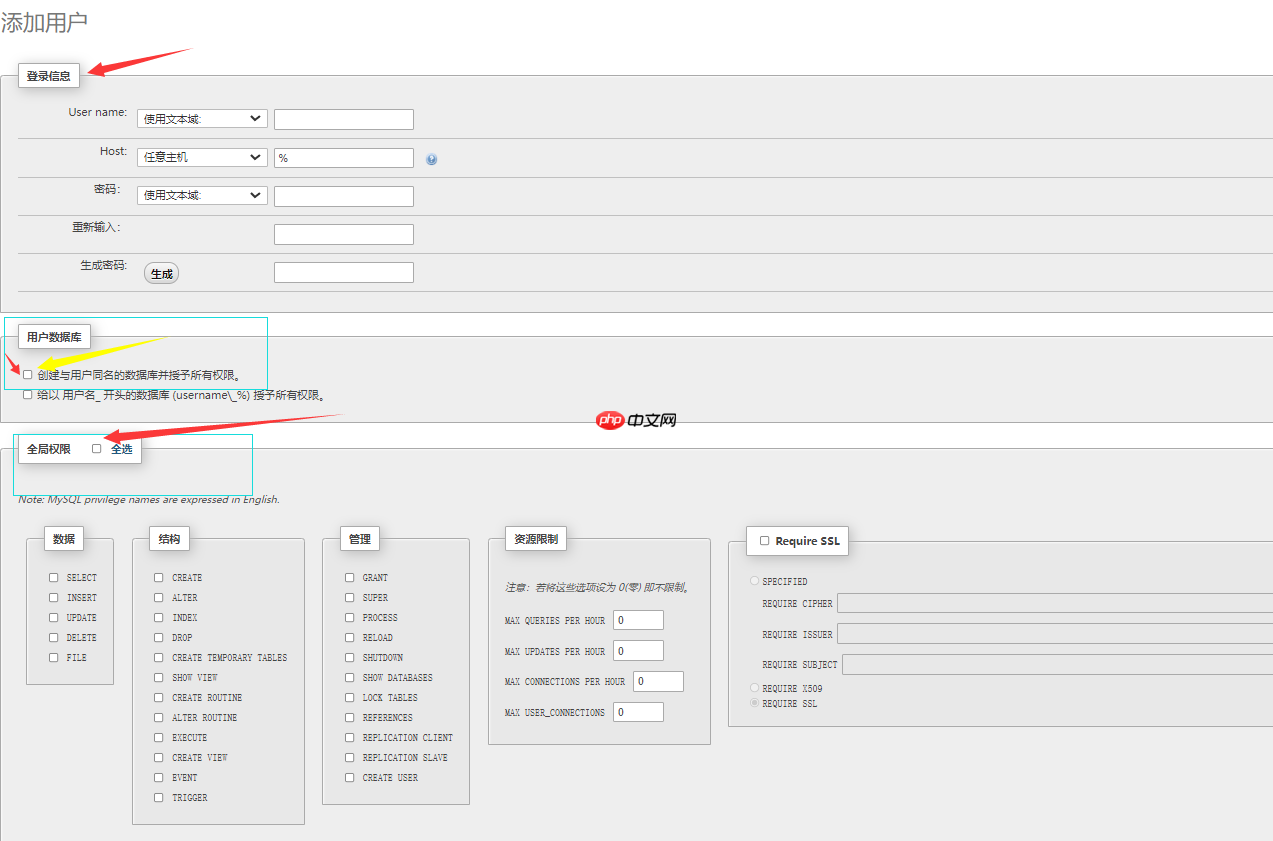
Task: Check the 全选 global privileges checkbox
Action: tap(97, 449)
